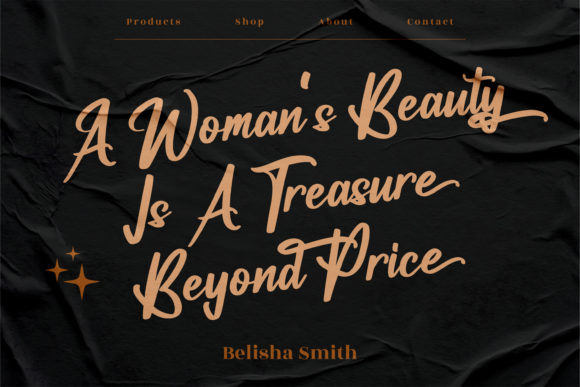Click the medium sparkle star on left
580x387 pixels.
point(57,270)
